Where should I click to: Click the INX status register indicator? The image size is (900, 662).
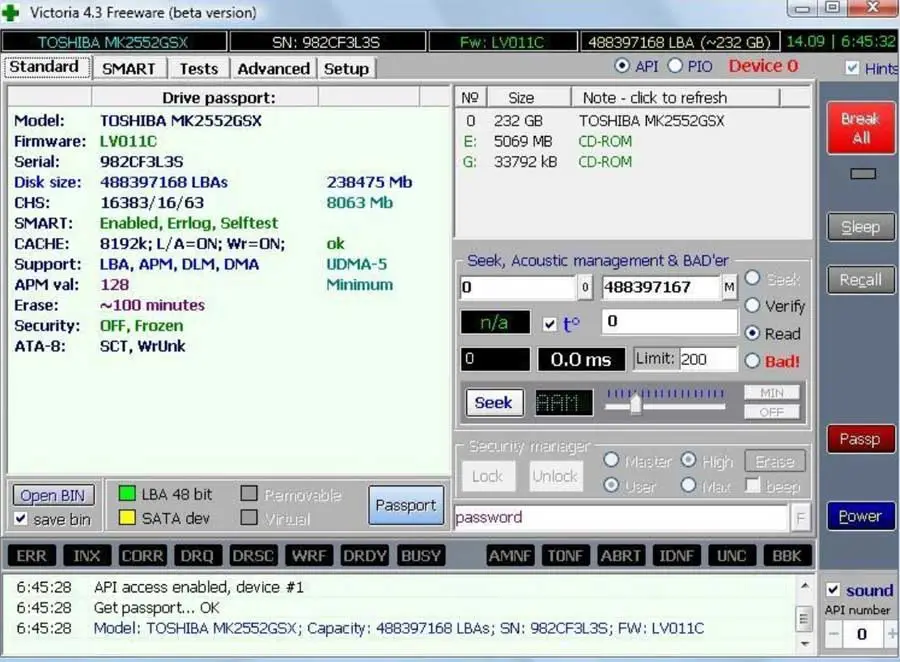(87, 556)
